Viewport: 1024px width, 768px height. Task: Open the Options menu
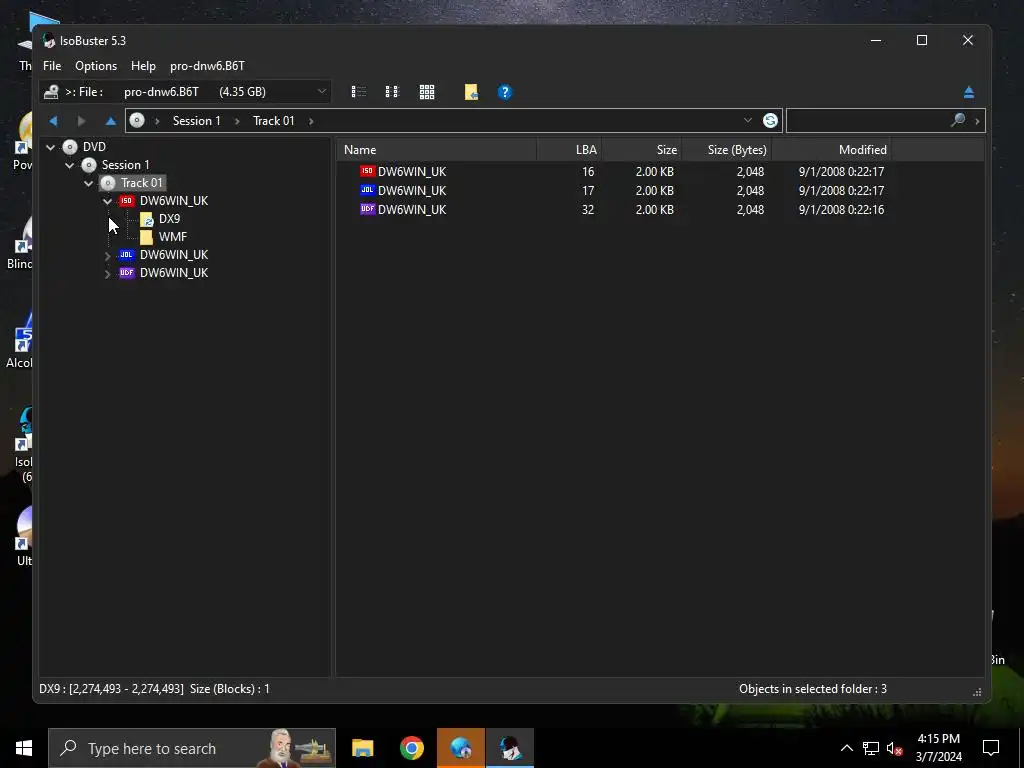(96, 66)
